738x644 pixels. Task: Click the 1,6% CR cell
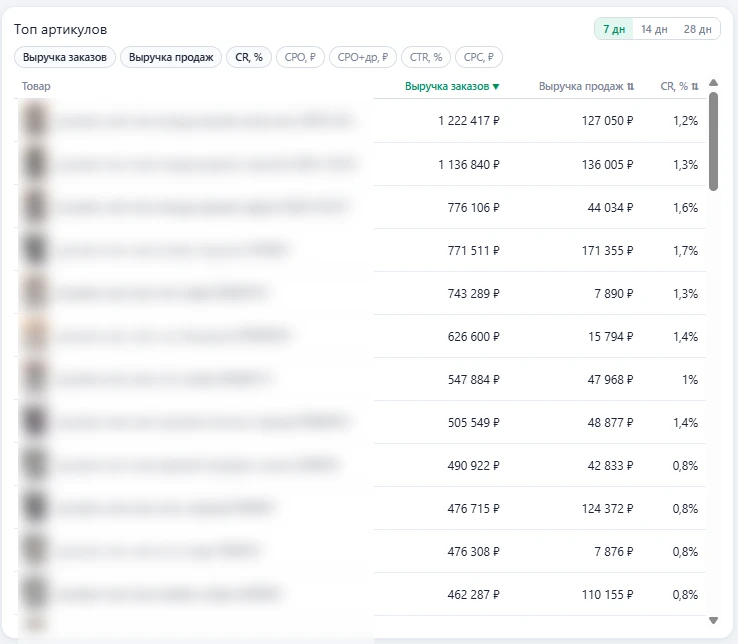tap(685, 208)
